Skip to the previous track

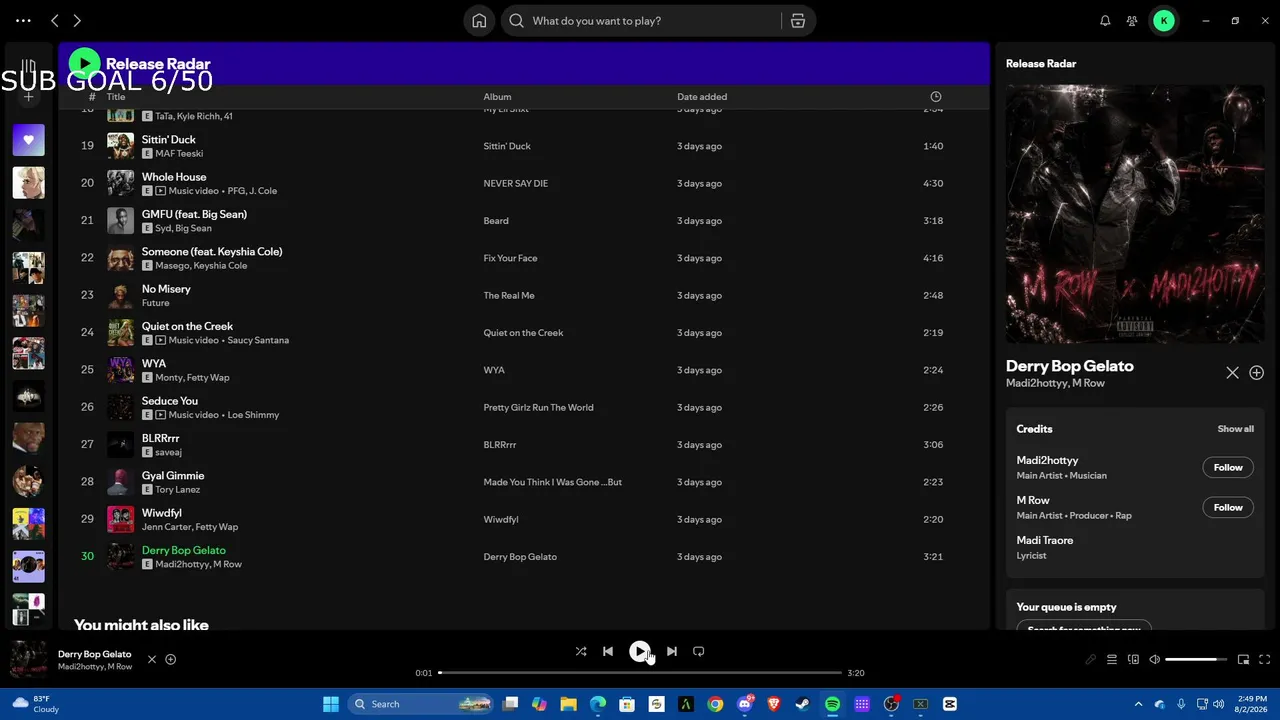(608, 651)
